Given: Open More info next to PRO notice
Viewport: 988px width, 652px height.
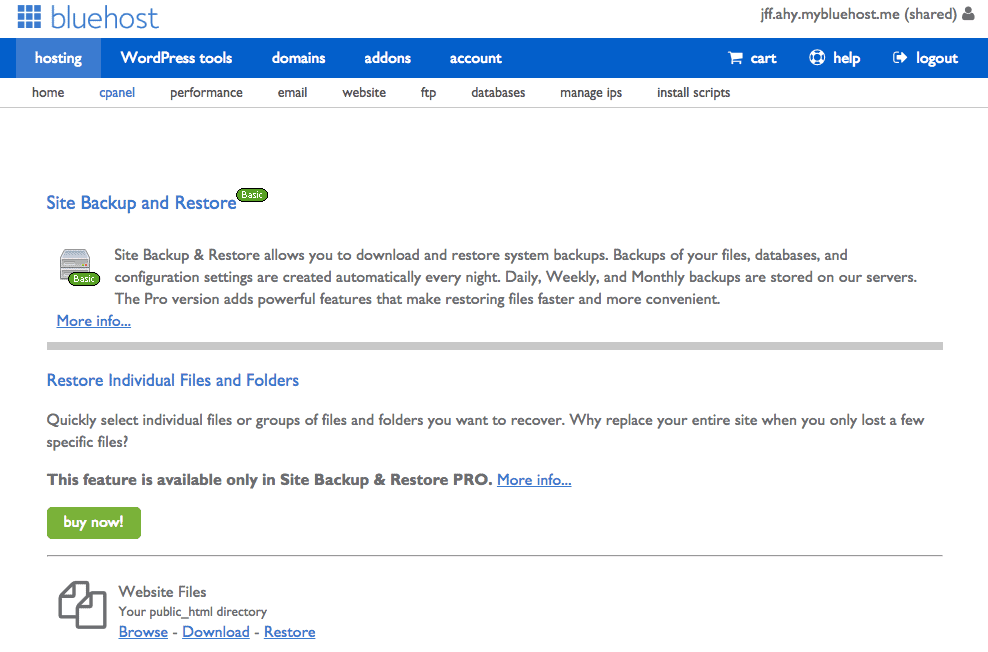Looking at the screenshot, I should [x=534, y=479].
